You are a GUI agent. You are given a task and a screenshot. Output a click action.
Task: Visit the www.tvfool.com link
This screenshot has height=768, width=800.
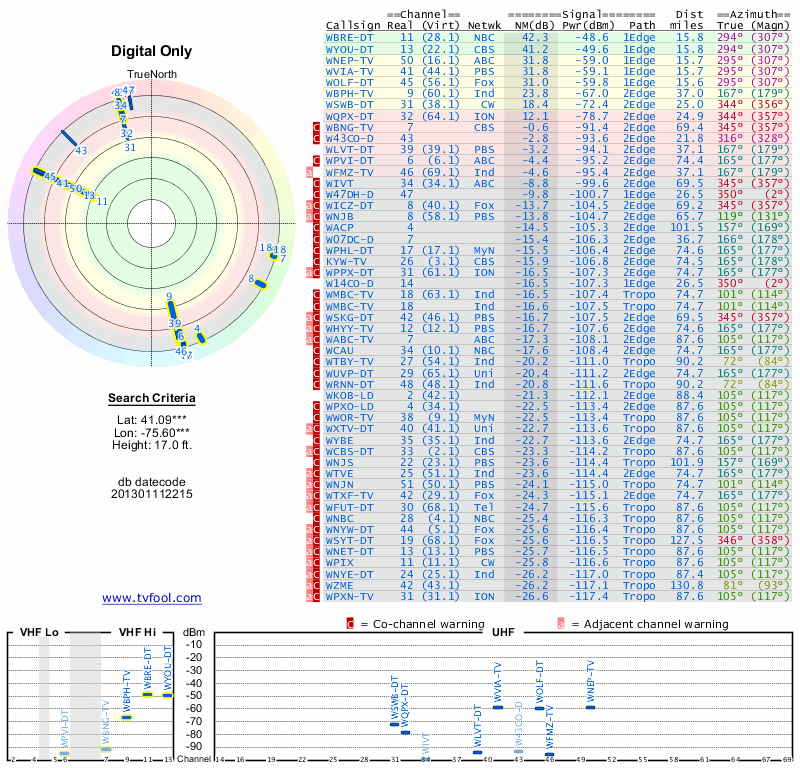[x=151, y=598]
